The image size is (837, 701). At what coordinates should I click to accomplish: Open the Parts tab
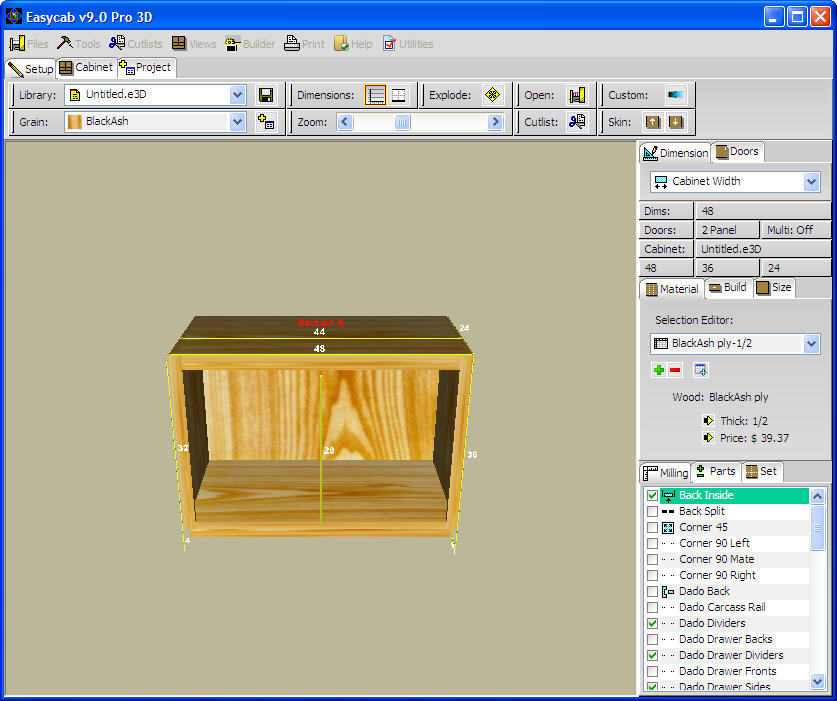716,472
